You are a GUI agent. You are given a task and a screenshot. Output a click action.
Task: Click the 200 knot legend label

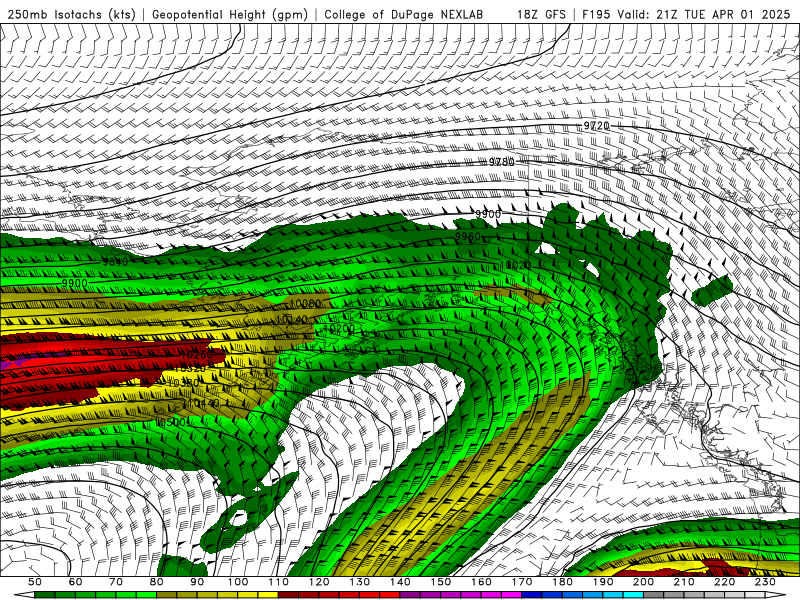tap(643, 582)
